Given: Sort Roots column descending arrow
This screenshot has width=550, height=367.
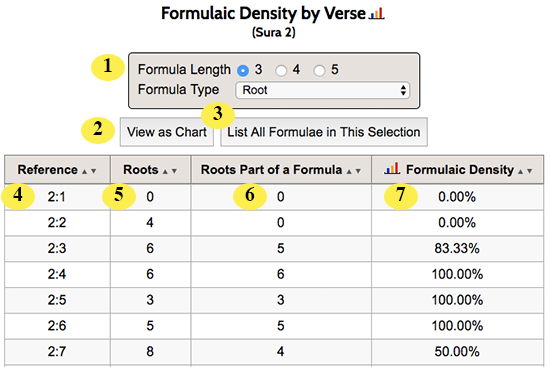Looking at the screenshot, I should (174, 171).
